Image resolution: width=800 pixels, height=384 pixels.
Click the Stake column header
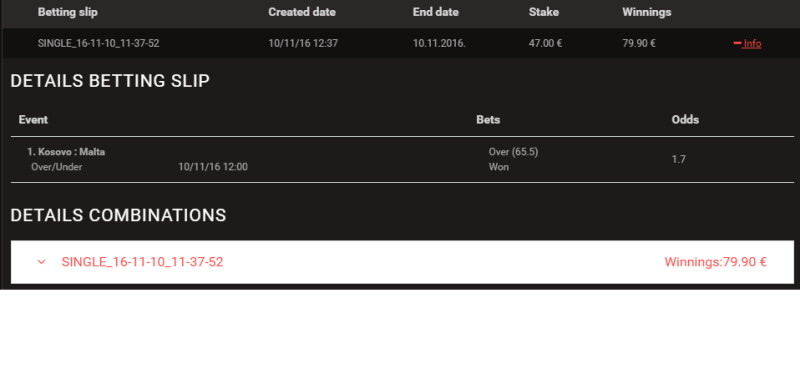pyautogui.click(x=544, y=12)
